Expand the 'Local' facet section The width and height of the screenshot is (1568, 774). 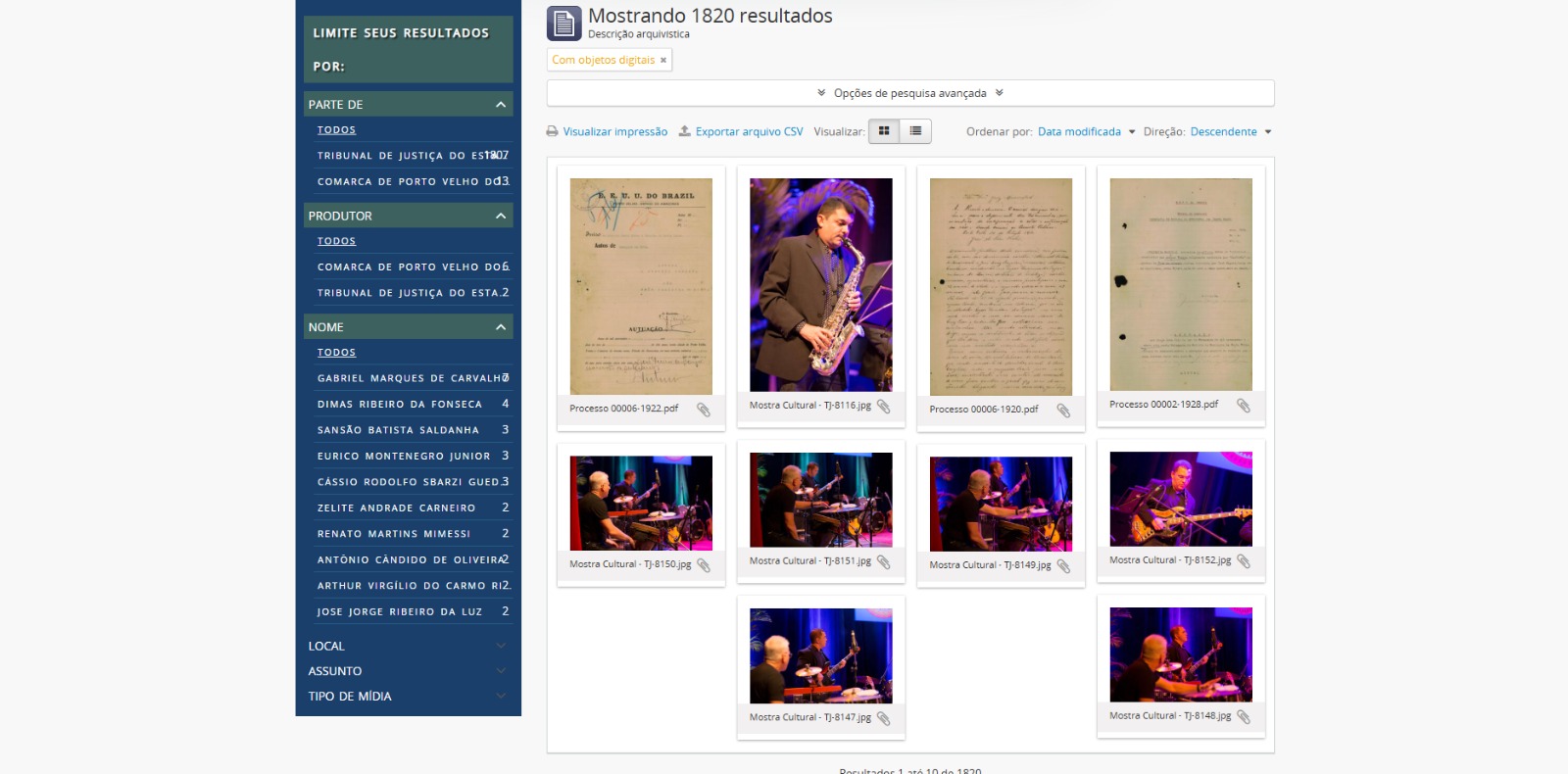(x=408, y=646)
